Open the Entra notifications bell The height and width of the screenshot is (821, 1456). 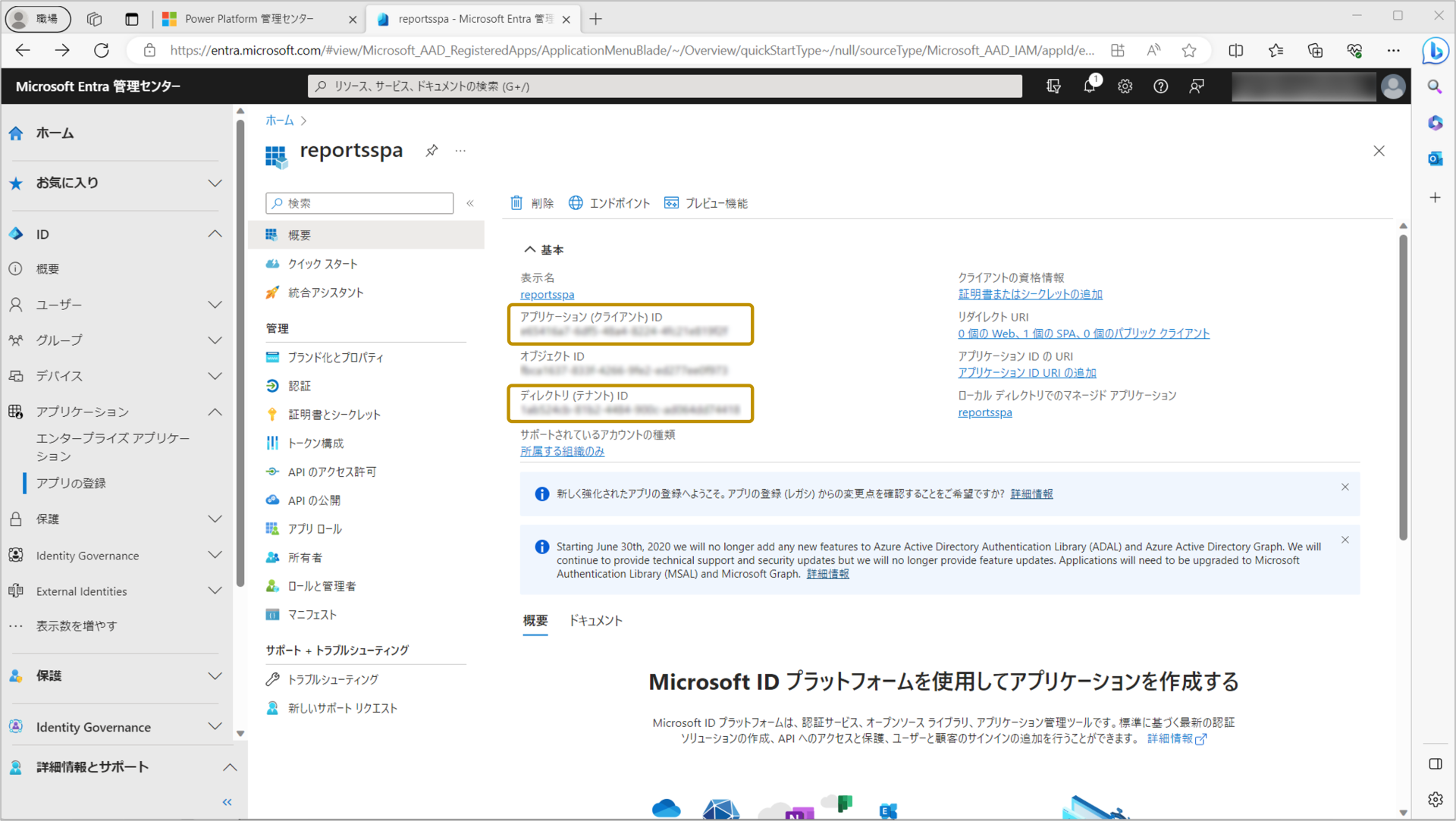point(1090,86)
